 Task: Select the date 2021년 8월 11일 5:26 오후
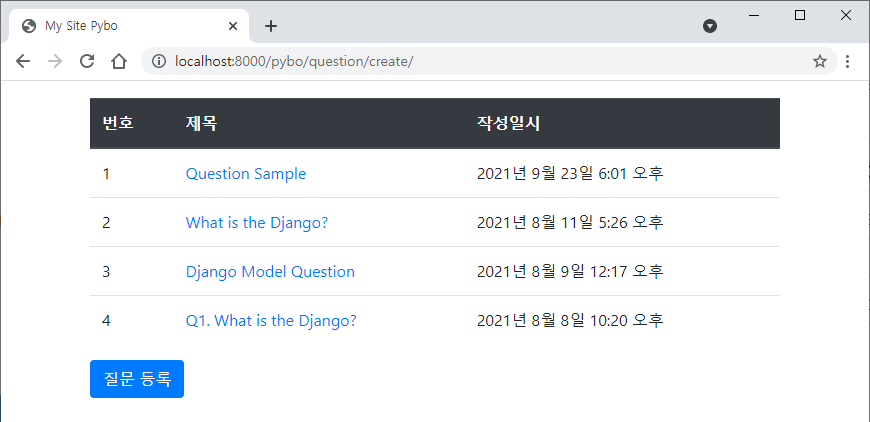point(570,223)
